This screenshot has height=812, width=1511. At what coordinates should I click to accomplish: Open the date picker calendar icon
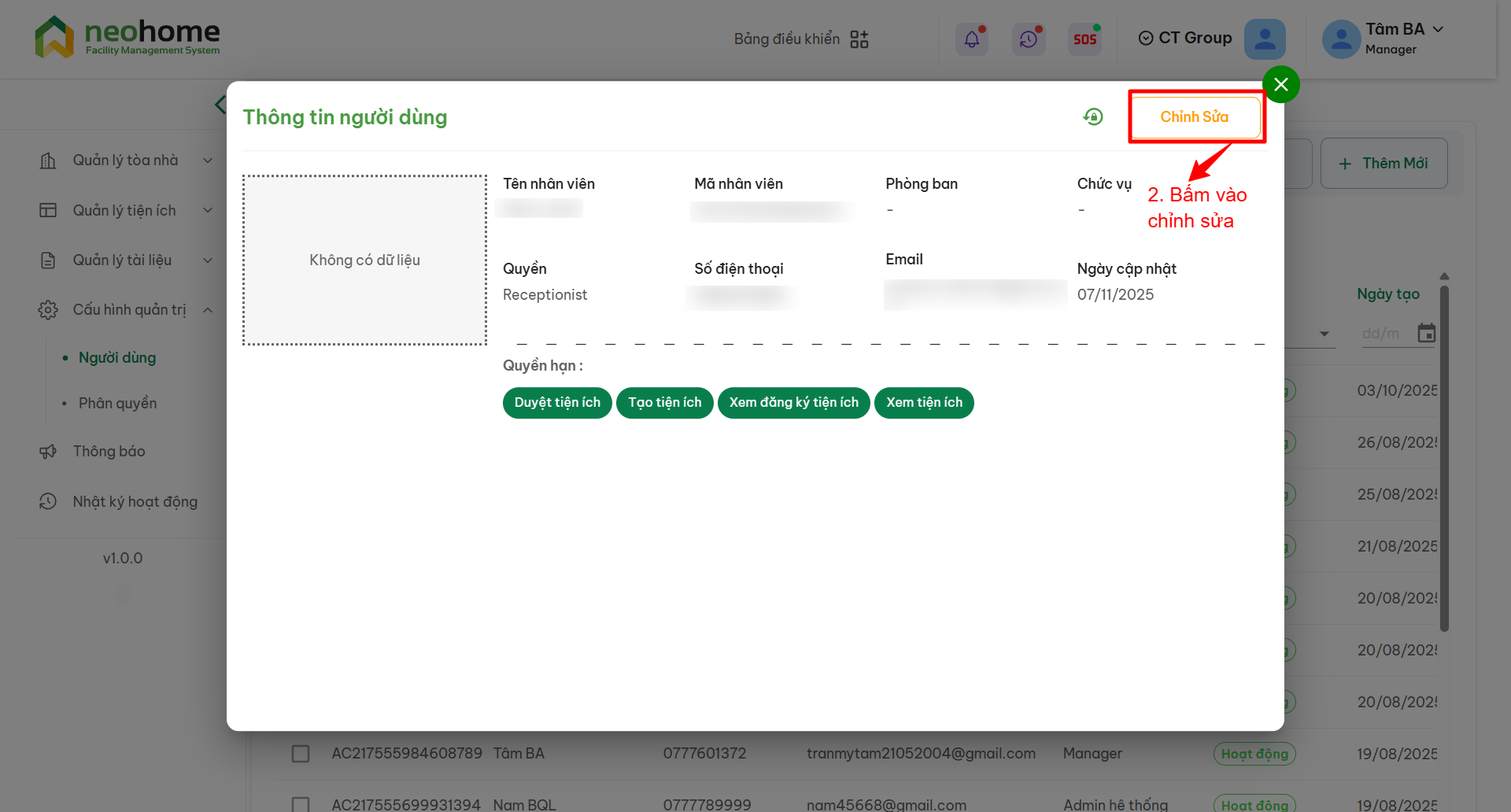point(1426,334)
